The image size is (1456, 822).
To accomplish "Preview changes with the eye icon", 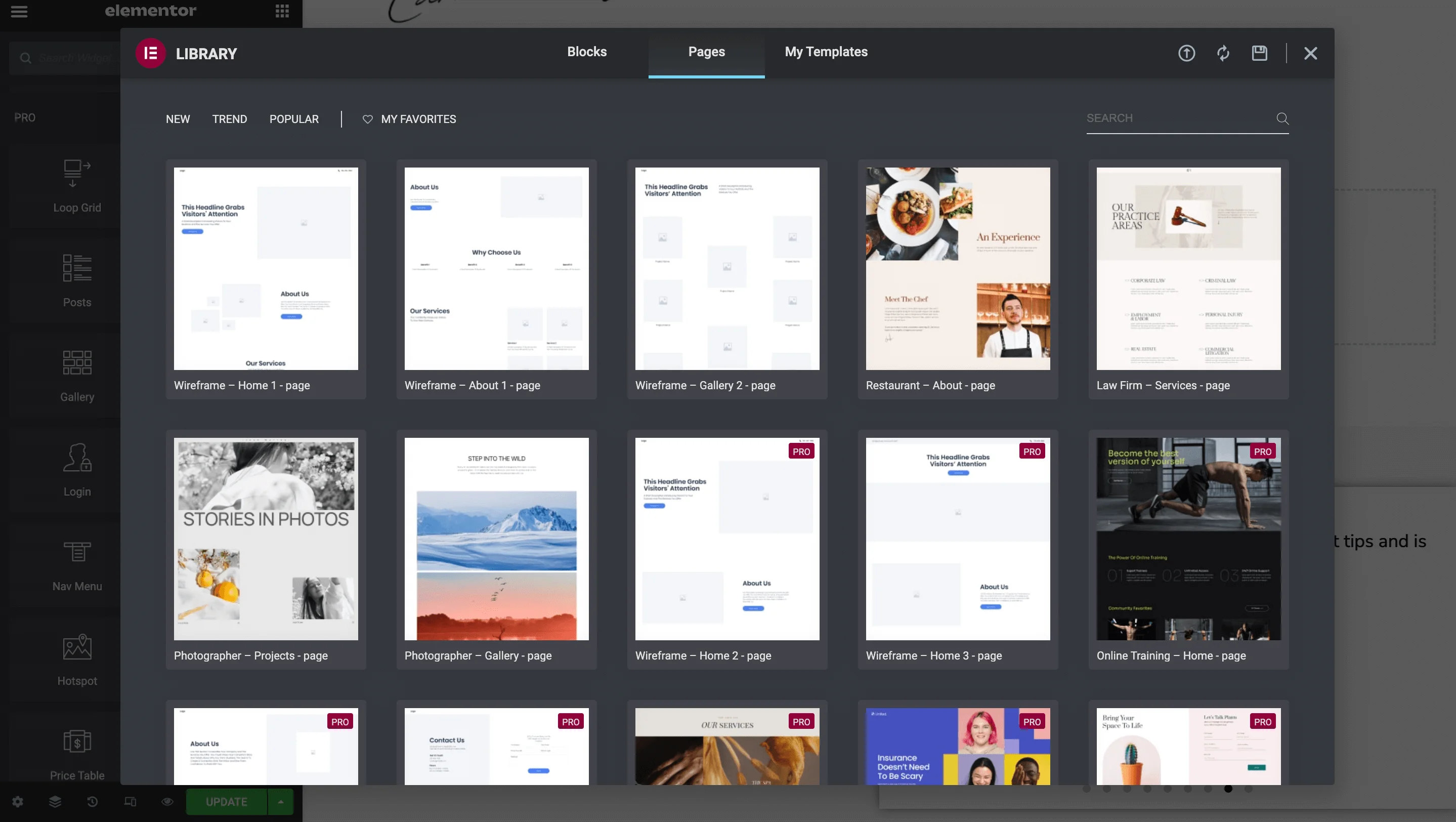I will click(x=167, y=802).
